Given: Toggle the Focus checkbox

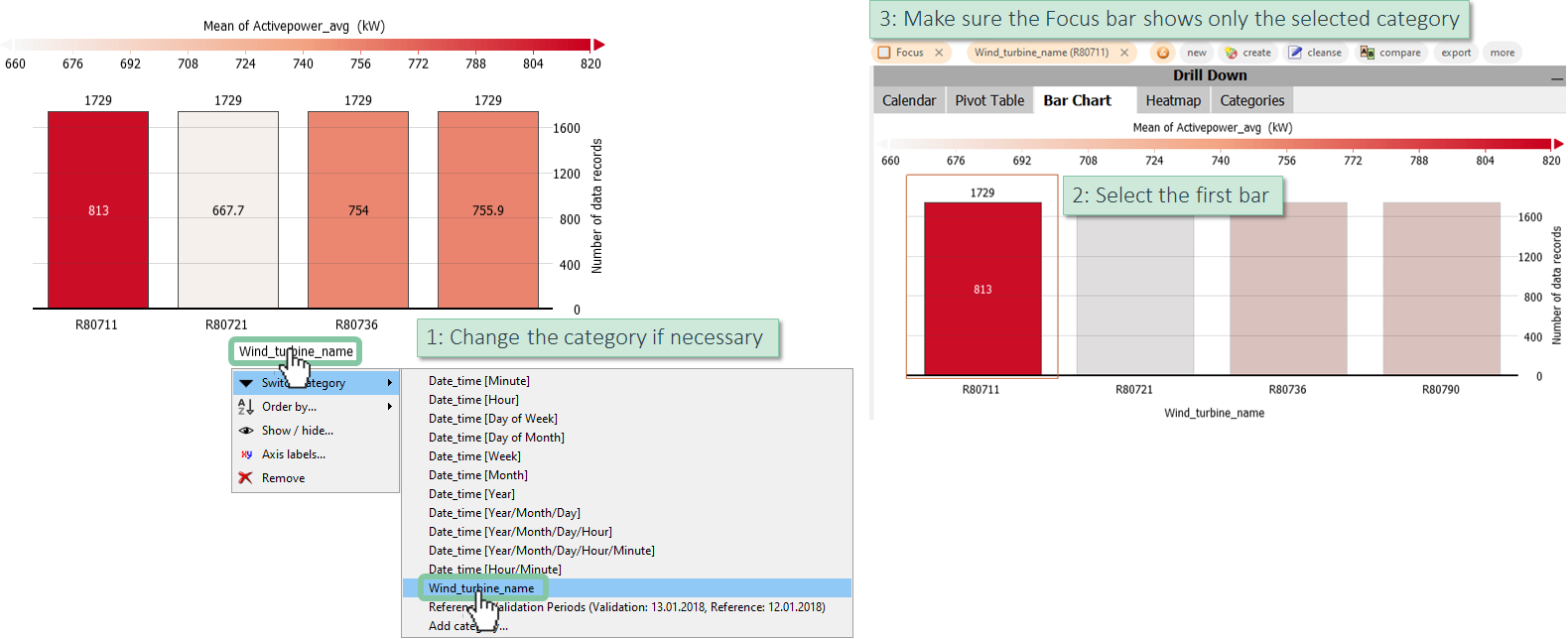Looking at the screenshot, I should pos(884,53).
